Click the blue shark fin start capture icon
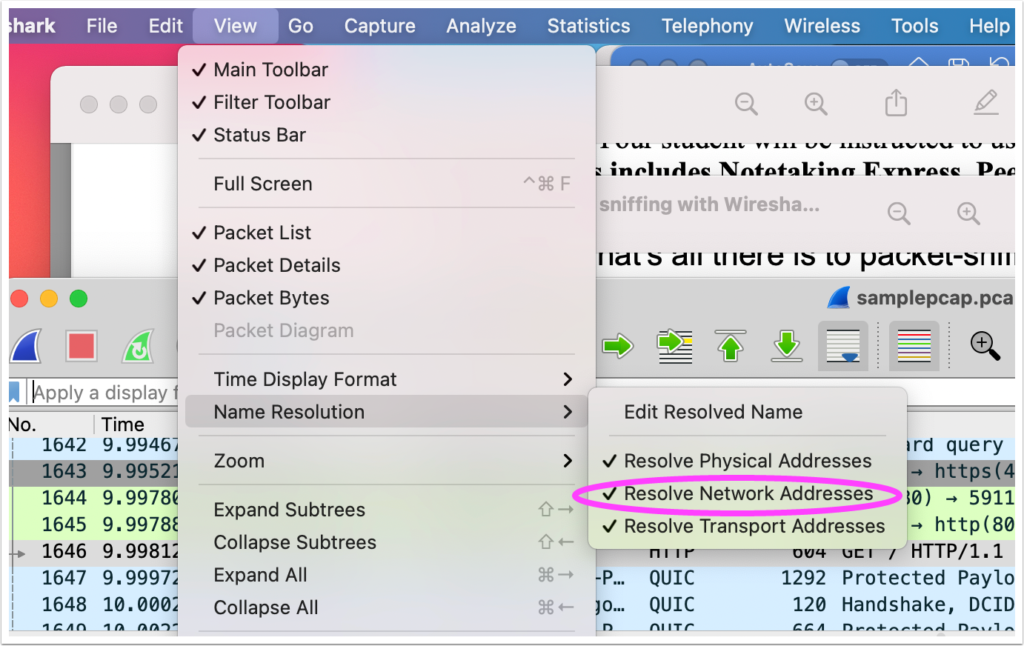This screenshot has height=646, width=1024. [x=26, y=346]
